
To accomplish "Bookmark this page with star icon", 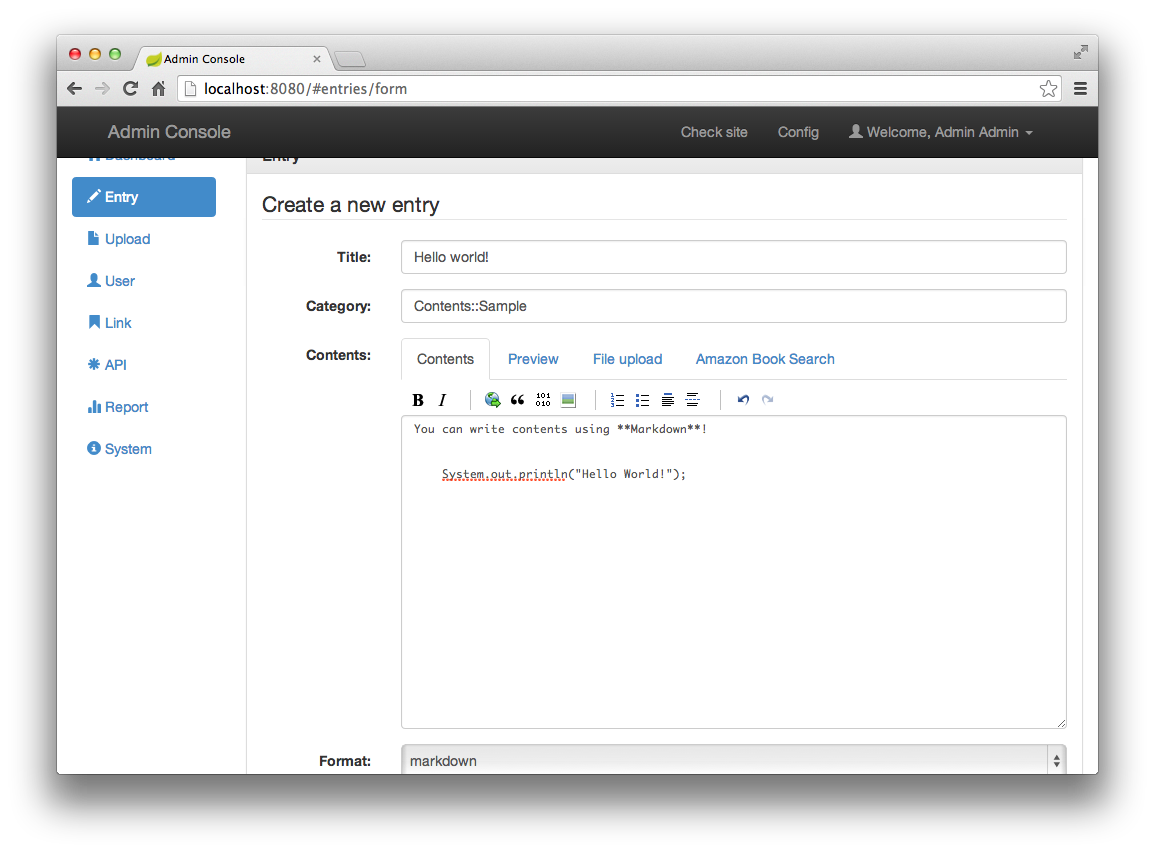I will tap(1048, 89).
